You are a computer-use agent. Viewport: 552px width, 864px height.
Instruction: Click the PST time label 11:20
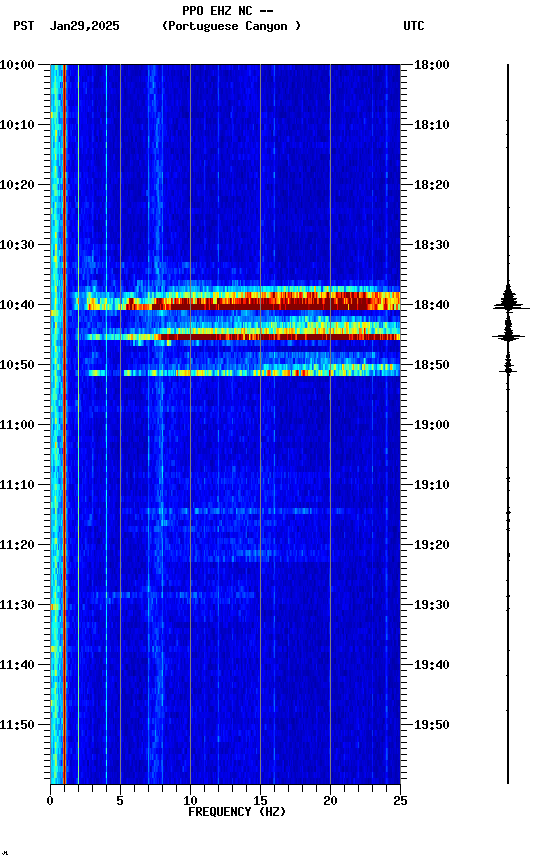17,545
